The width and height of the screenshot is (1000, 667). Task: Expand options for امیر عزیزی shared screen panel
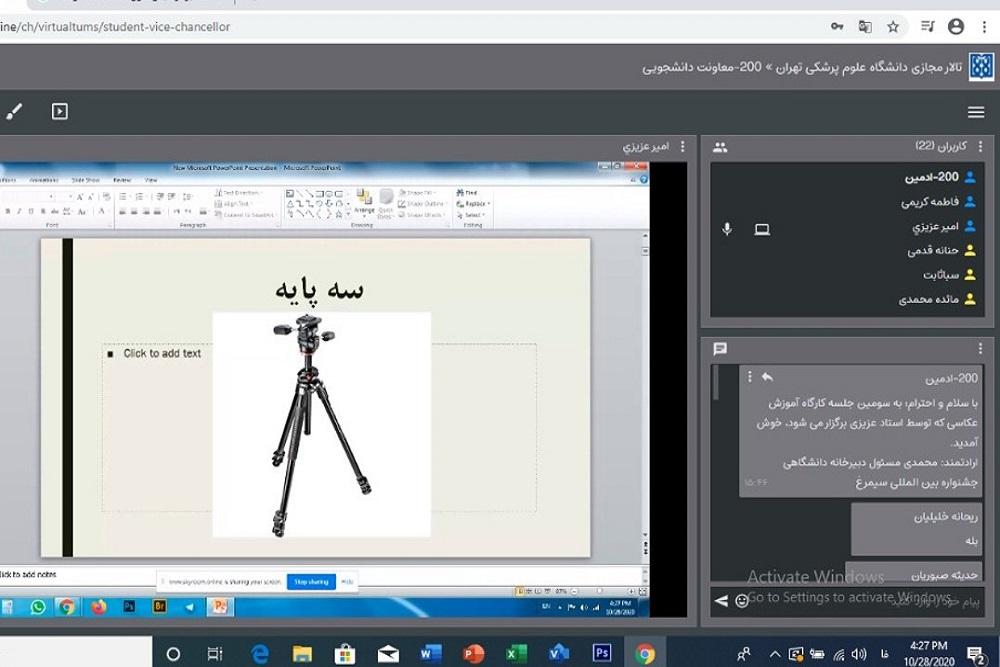coord(683,147)
